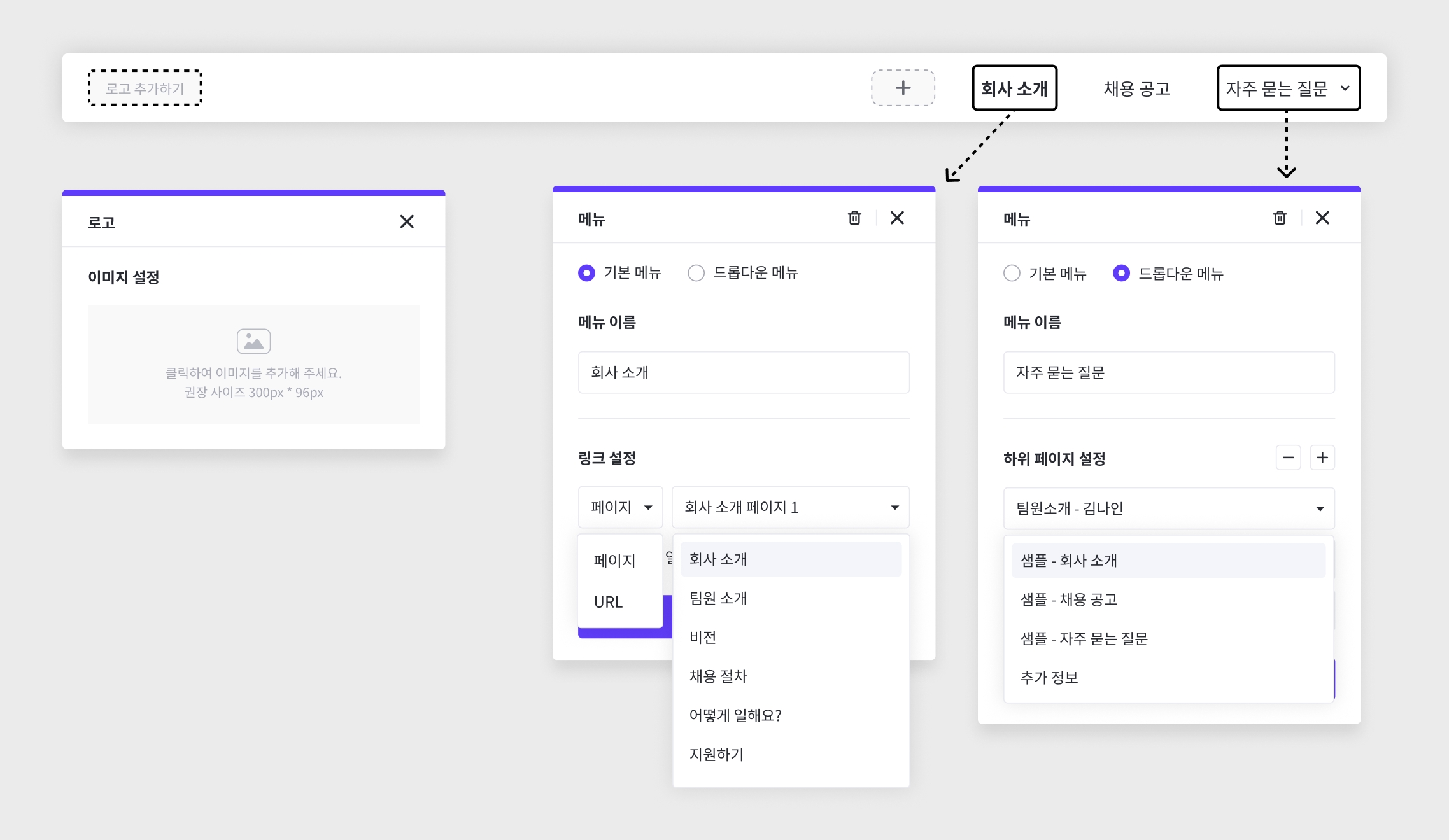Click 로고 추가하기 dashed button

(145, 88)
